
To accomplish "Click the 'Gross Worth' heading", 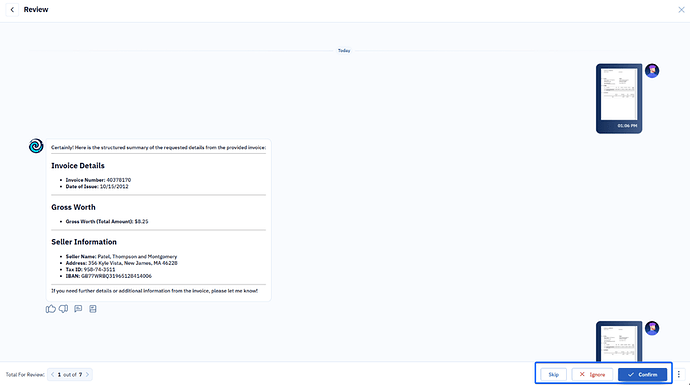I will (73, 207).
